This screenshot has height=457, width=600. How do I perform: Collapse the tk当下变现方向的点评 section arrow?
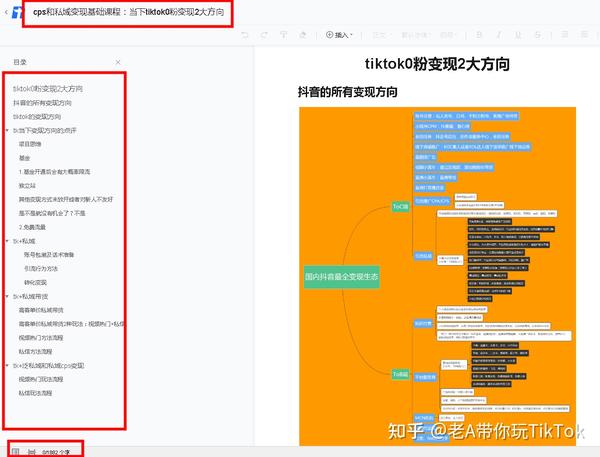pyautogui.click(x=7, y=131)
